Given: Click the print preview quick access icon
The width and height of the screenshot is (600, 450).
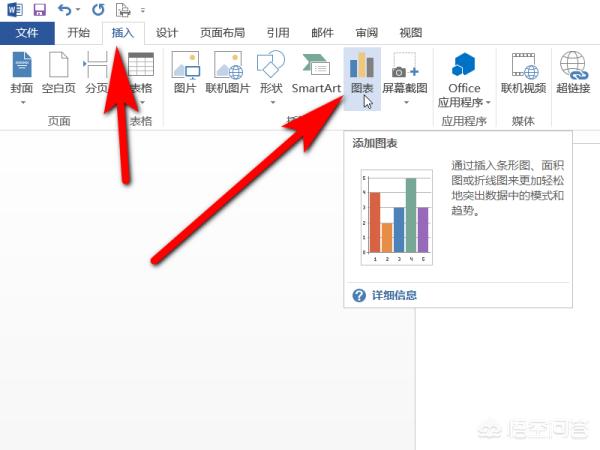Looking at the screenshot, I should tap(123, 10).
